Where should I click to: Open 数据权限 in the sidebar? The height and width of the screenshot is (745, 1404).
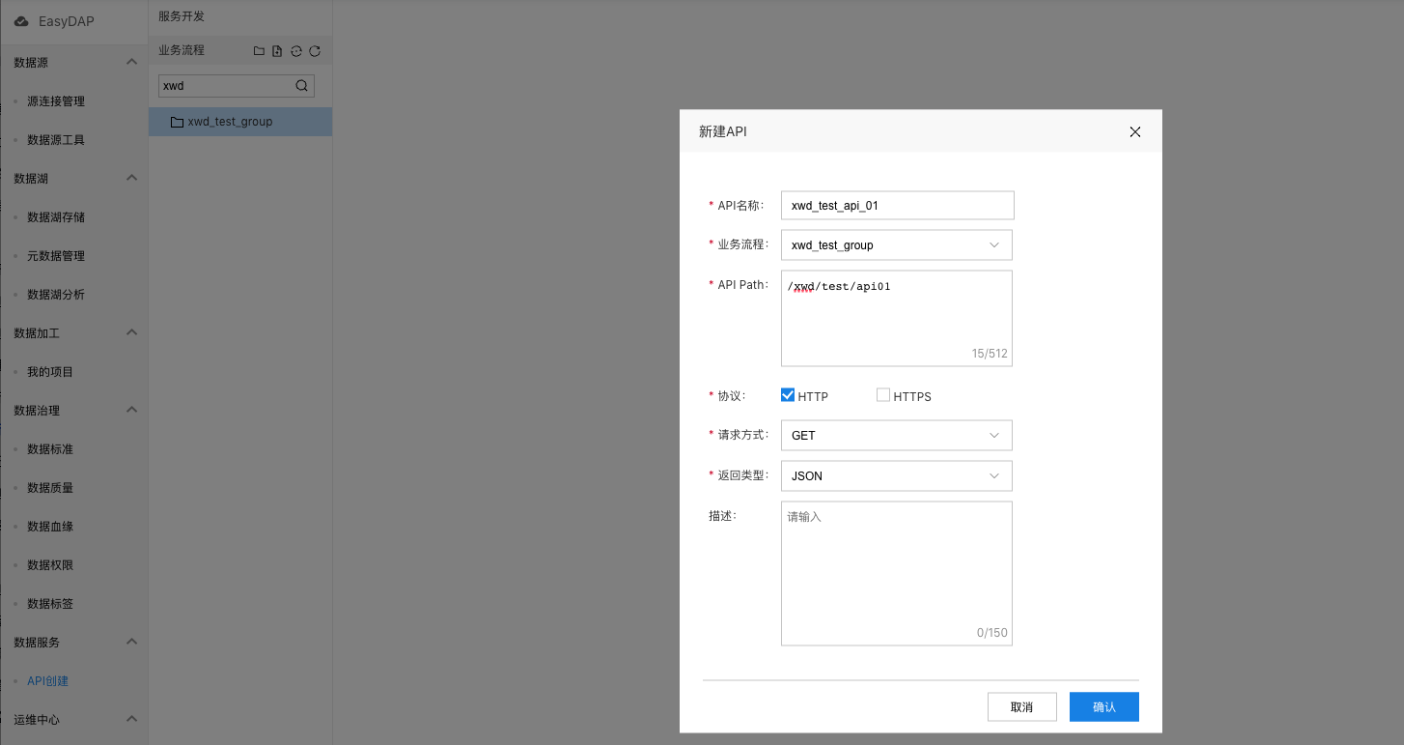50,565
